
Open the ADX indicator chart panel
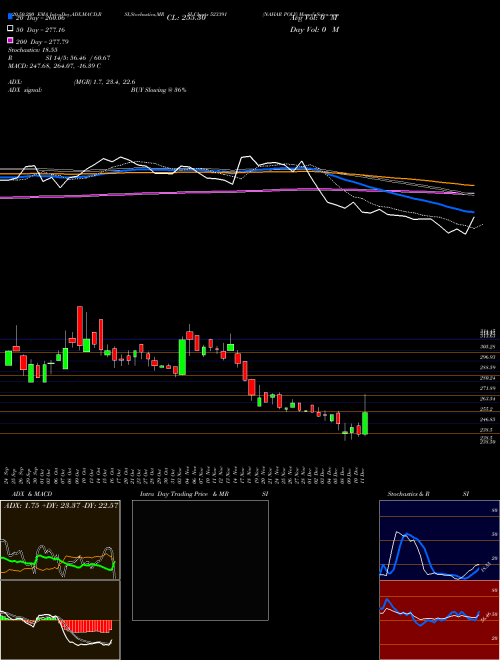point(60,540)
